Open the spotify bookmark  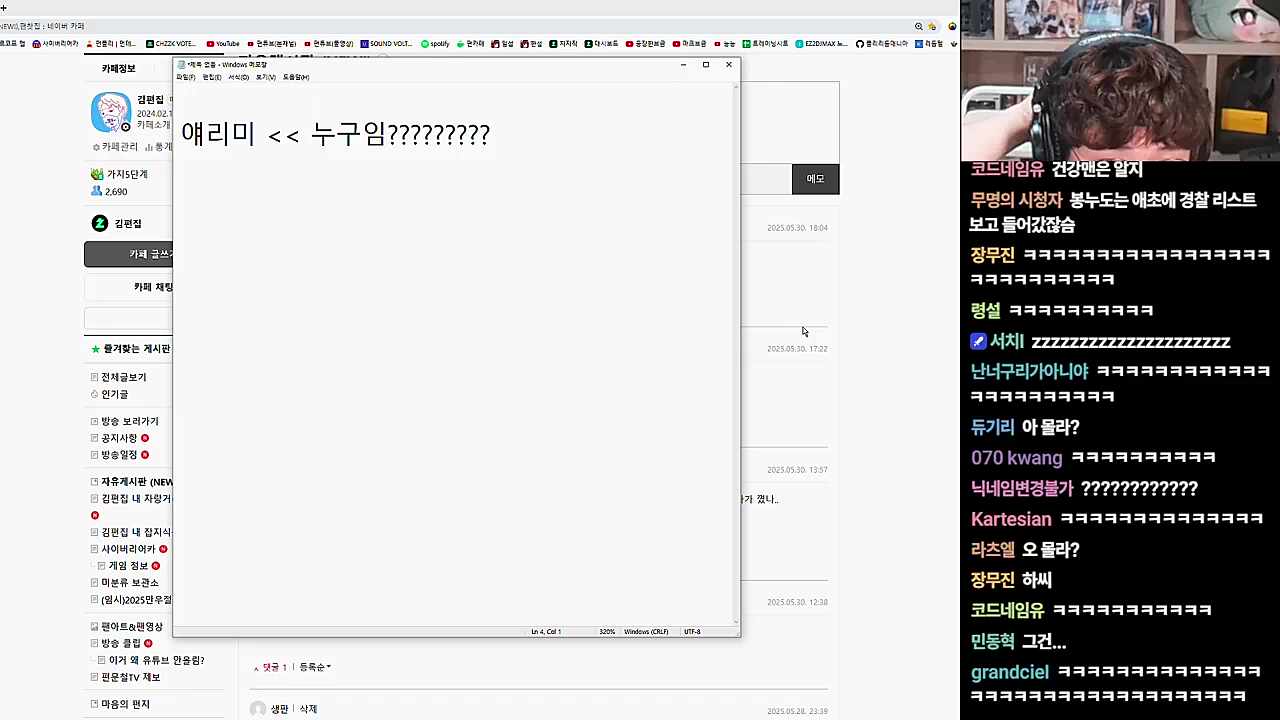point(435,44)
